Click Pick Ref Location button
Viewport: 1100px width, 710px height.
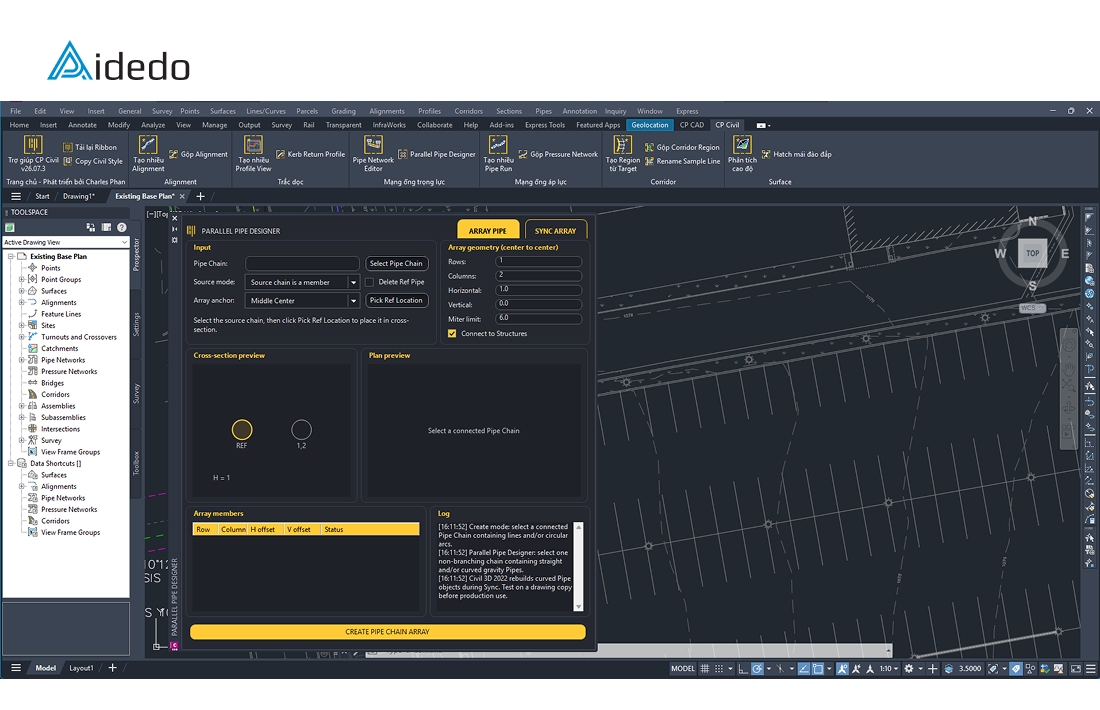click(x=396, y=300)
